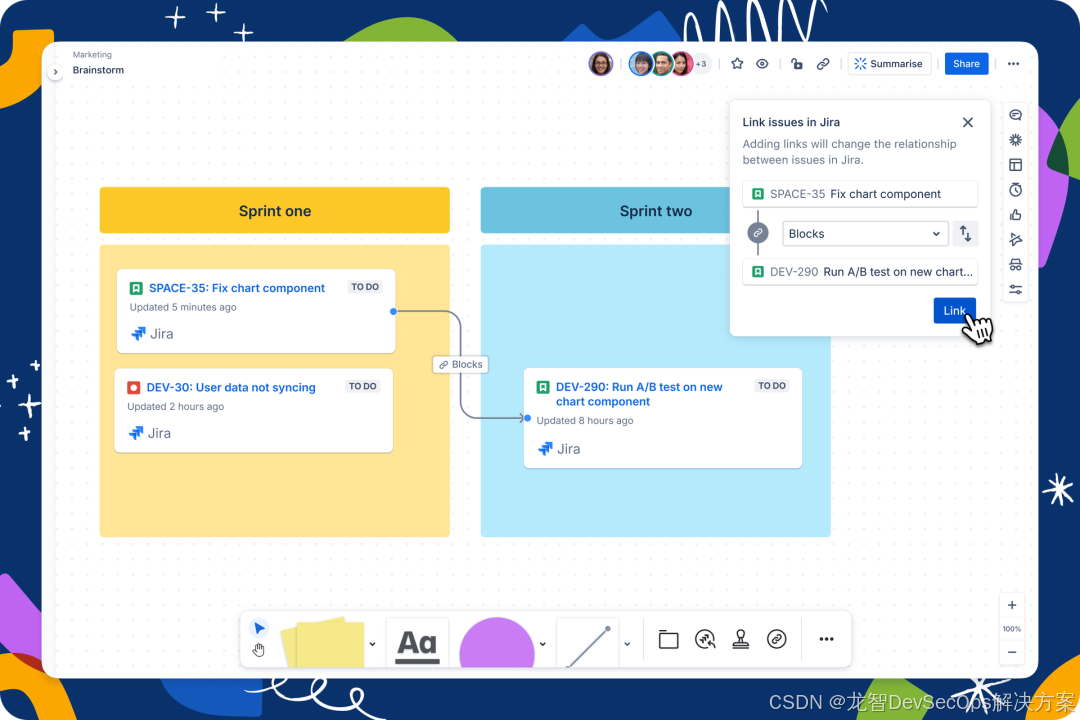Screen dimensions: 1080x720
Task: Select the SPACE-35 issue field
Action: [x=860, y=194]
